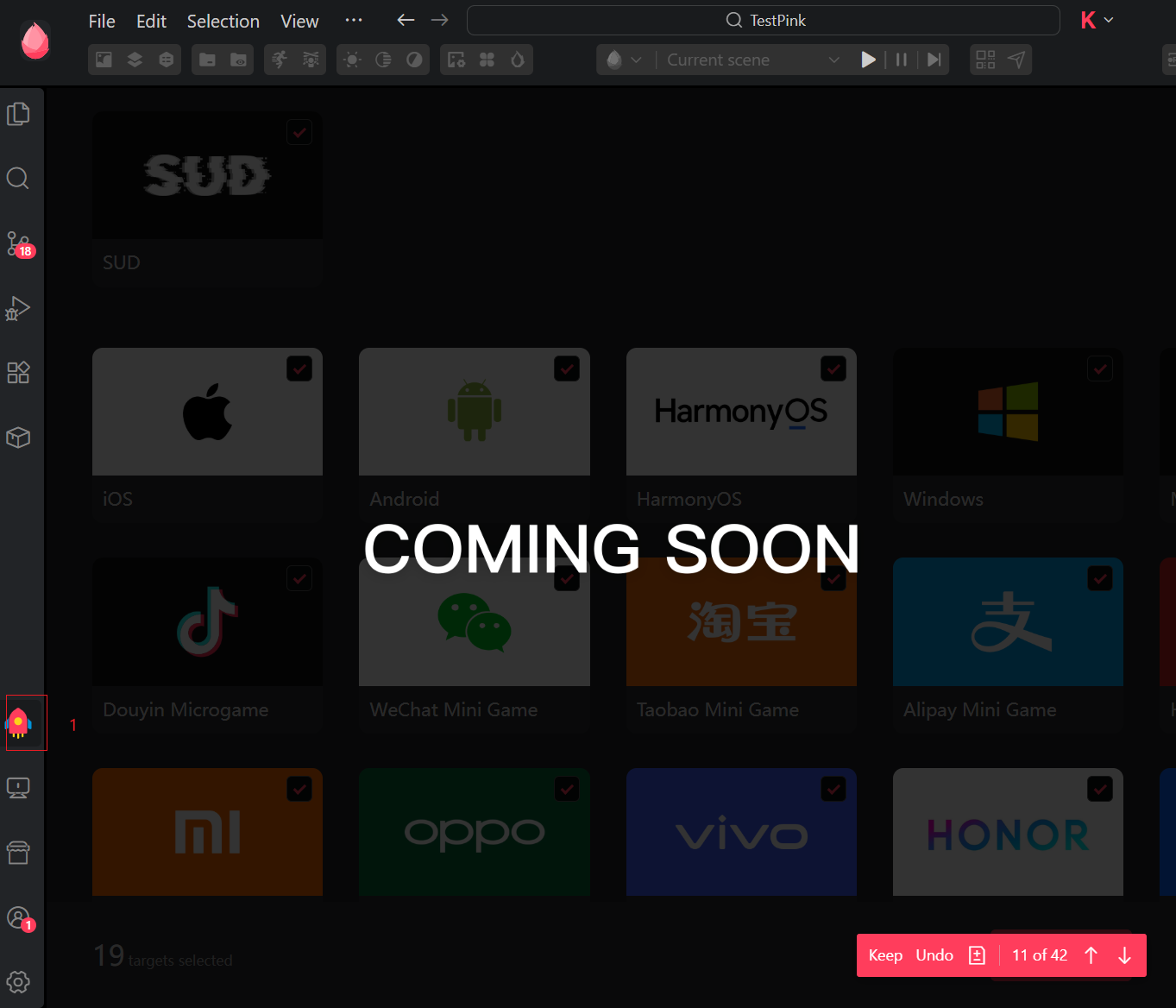Image resolution: width=1176 pixels, height=1008 pixels.
Task: Click the paper plane send icon
Action: click(1016, 60)
